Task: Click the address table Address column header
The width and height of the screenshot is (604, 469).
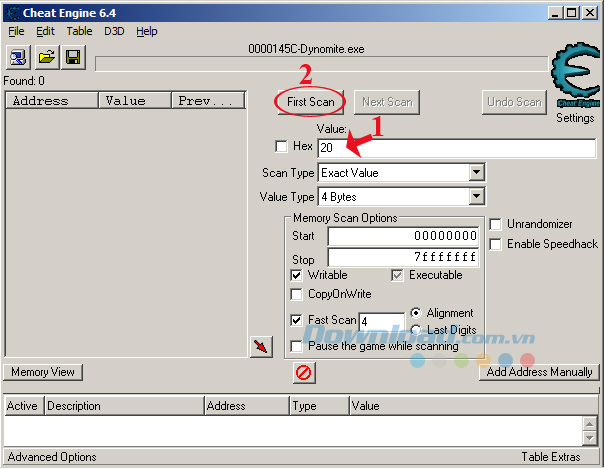Action: click(247, 406)
